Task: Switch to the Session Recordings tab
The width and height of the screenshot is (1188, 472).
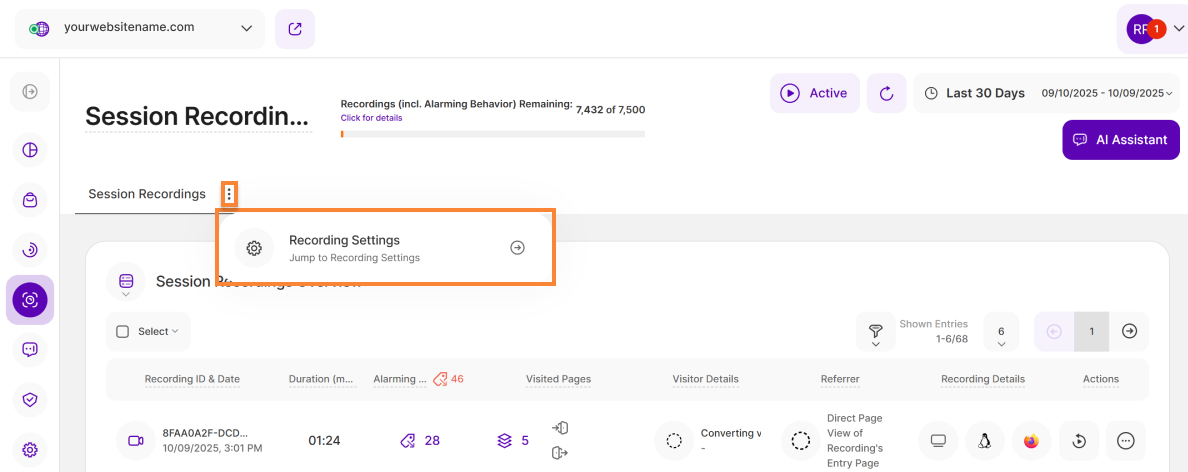Action: (x=147, y=194)
